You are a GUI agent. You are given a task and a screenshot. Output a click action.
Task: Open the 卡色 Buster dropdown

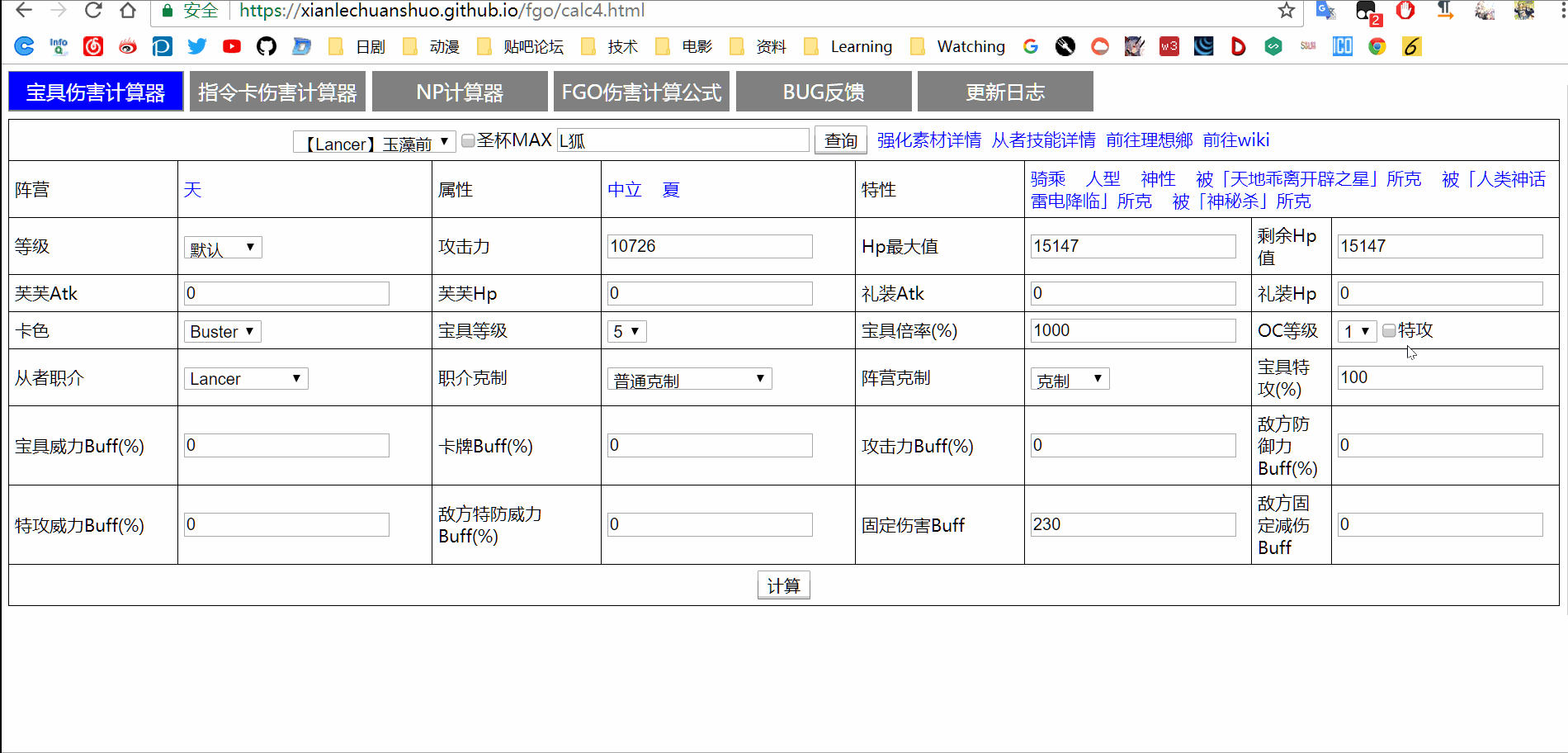222,331
